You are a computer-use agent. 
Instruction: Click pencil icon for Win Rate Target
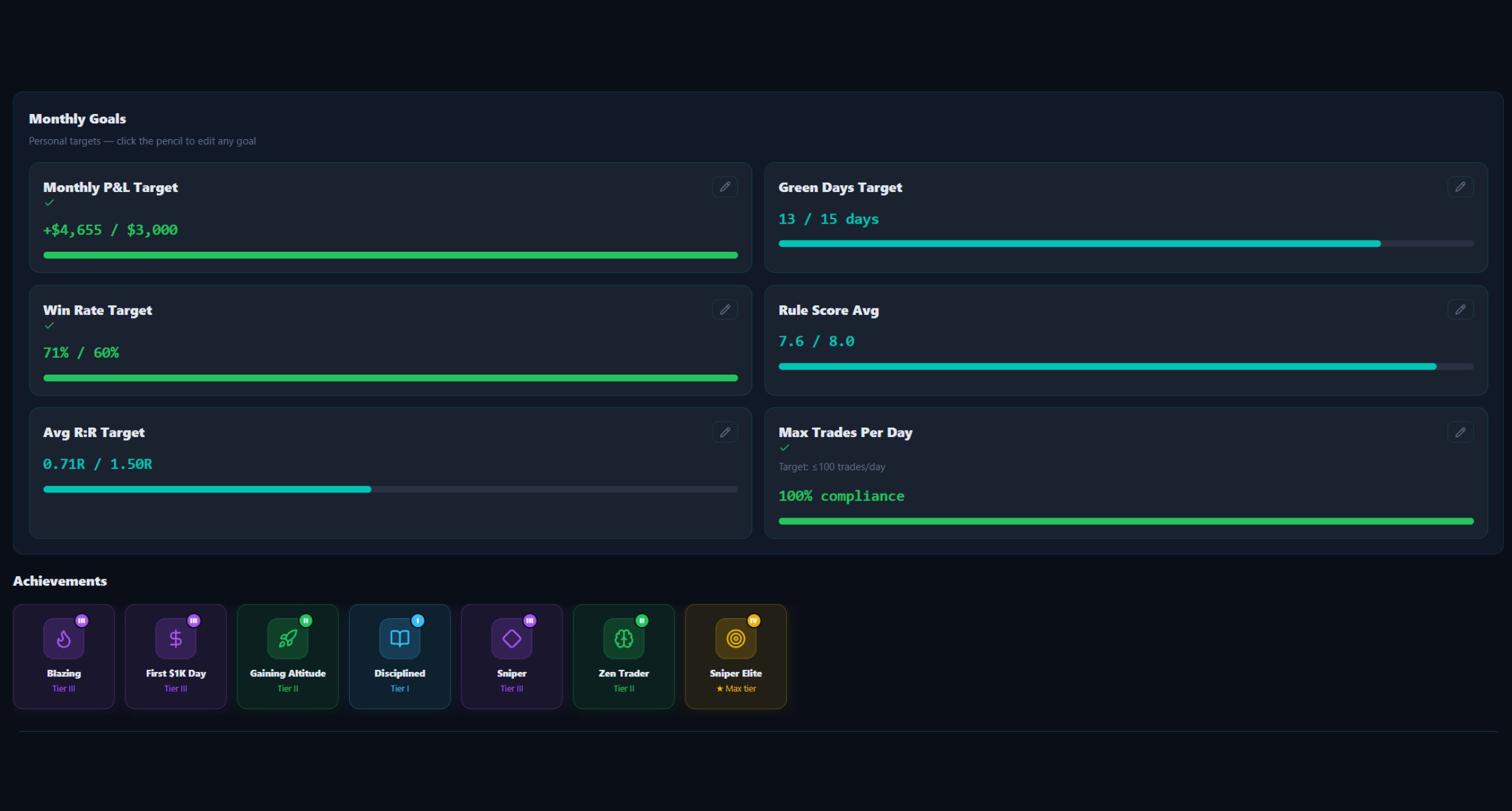[x=725, y=310]
